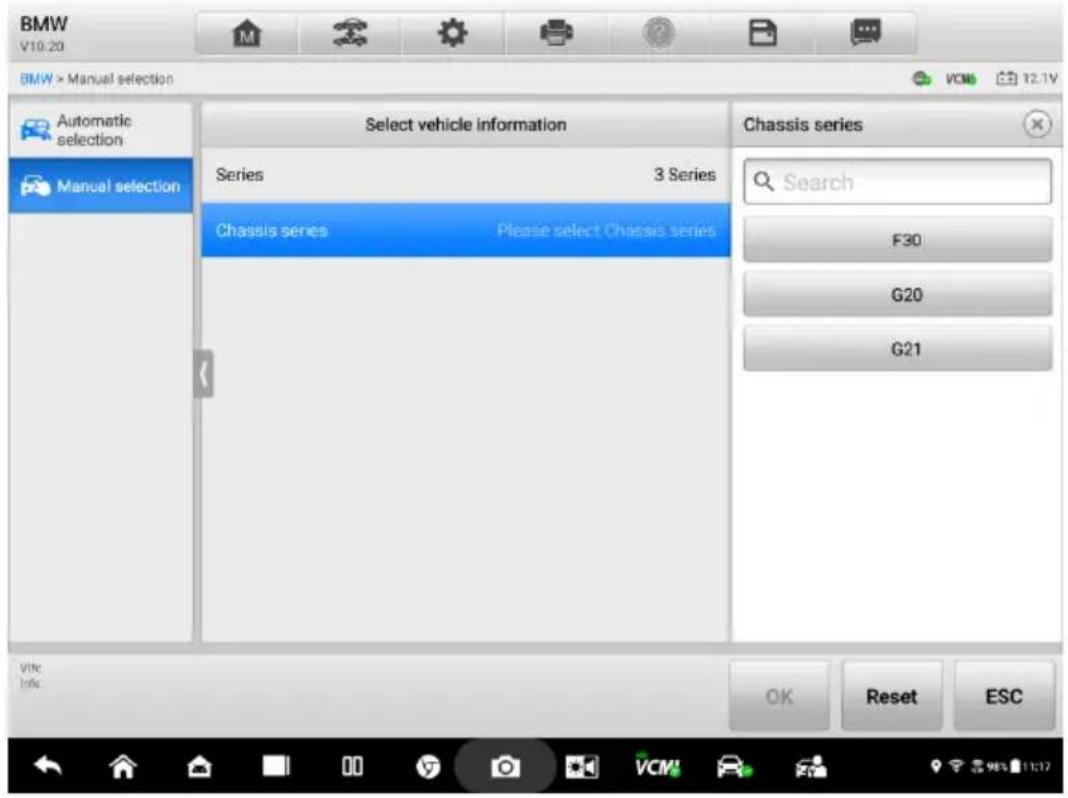Click the ESC button
Viewport: 1068px width, 798px height.
tap(1004, 696)
